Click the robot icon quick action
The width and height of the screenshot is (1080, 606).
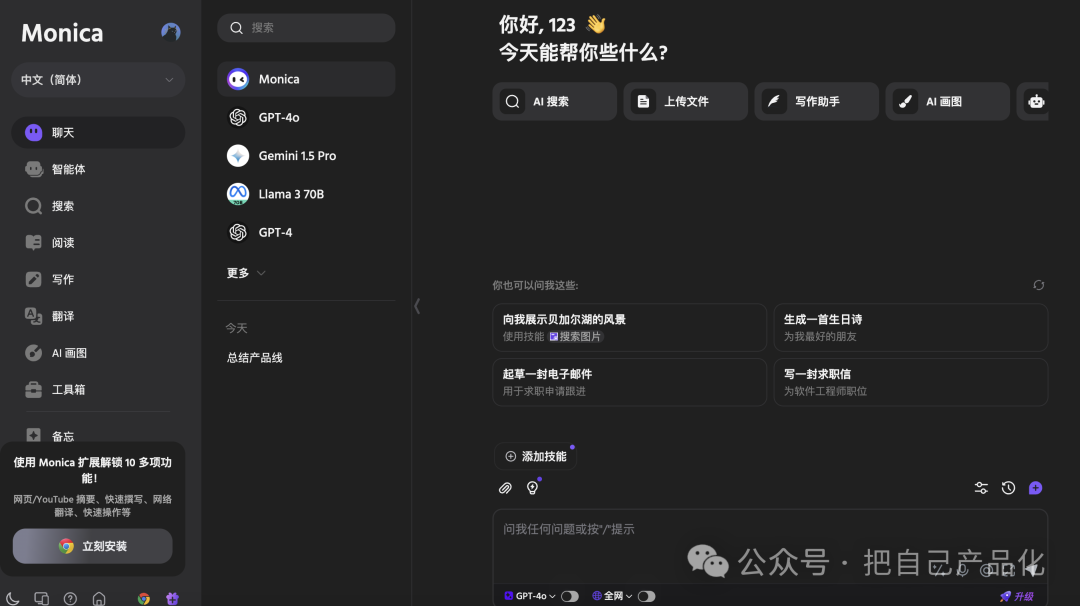[x=1035, y=101]
